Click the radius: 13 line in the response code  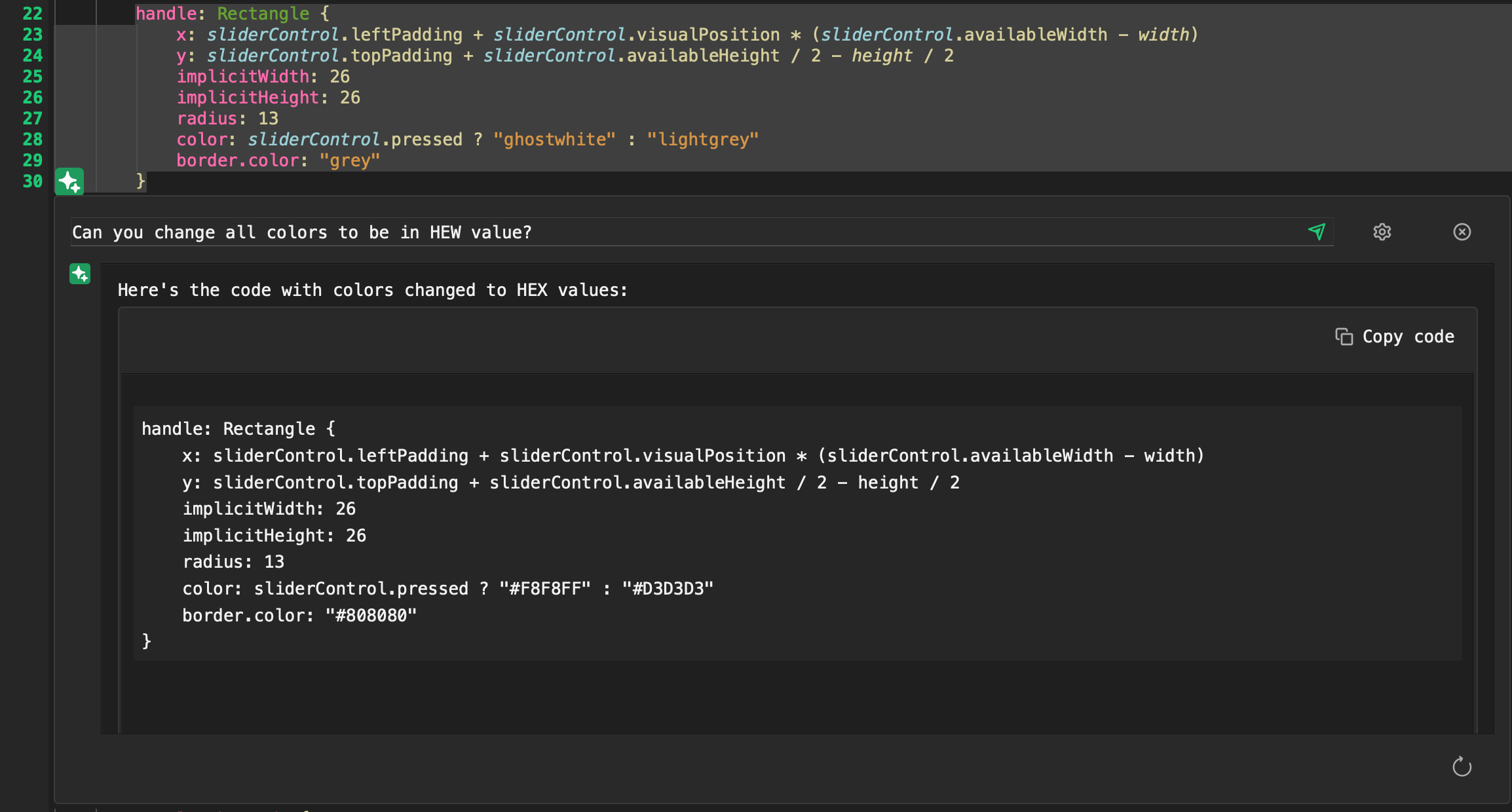pyautogui.click(x=233, y=561)
